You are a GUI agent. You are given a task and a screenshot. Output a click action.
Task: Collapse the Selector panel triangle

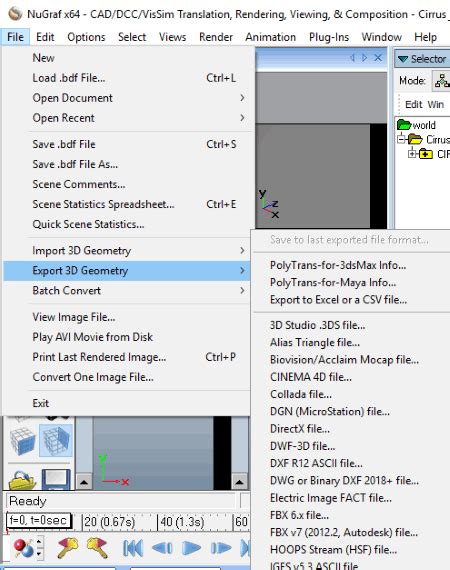[x=403, y=59]
